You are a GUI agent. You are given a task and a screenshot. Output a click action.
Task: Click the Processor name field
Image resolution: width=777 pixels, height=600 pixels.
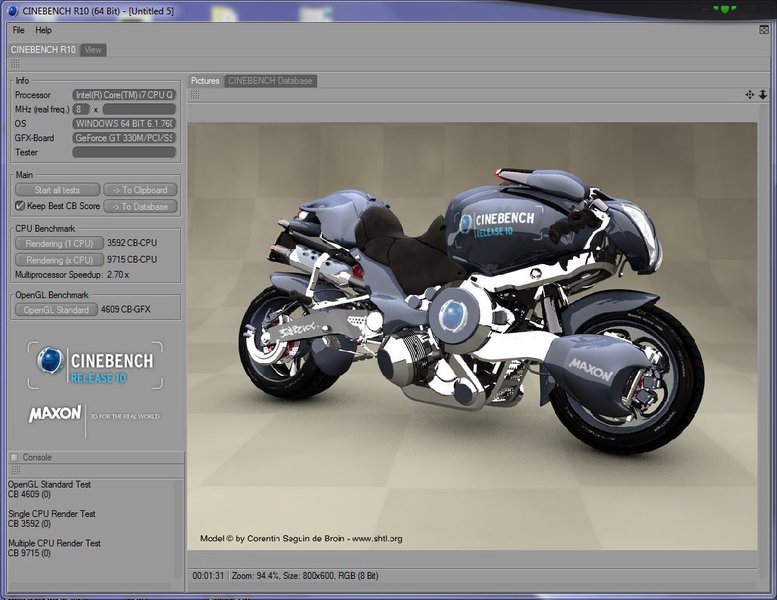(124, 95)
